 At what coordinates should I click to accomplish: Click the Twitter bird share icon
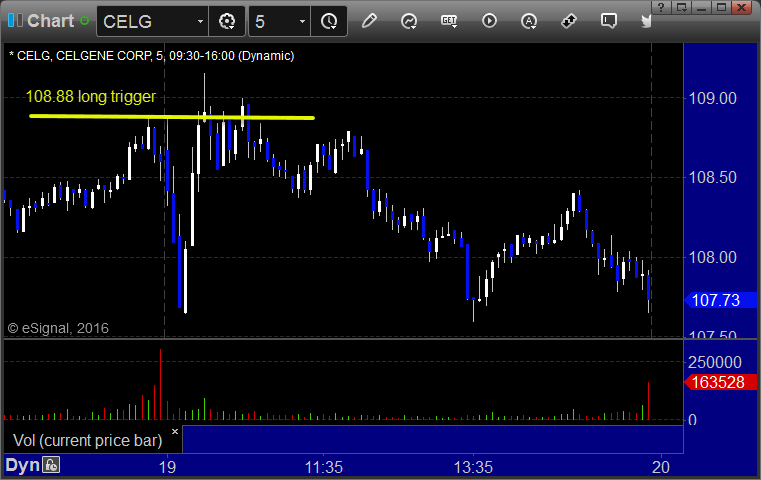[646, 21]
